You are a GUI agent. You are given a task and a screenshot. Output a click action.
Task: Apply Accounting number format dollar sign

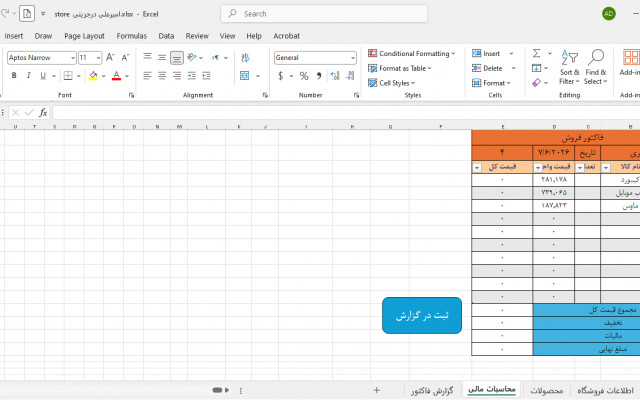pyautogui.click(x=280, y=76)
